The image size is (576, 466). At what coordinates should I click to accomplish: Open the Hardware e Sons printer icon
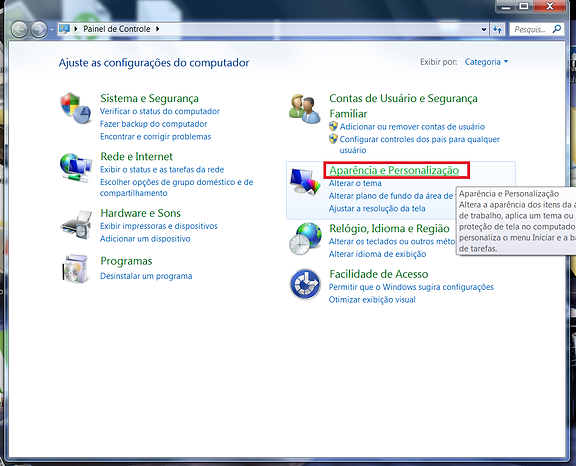pyautogui.click(x=76, y=225)
